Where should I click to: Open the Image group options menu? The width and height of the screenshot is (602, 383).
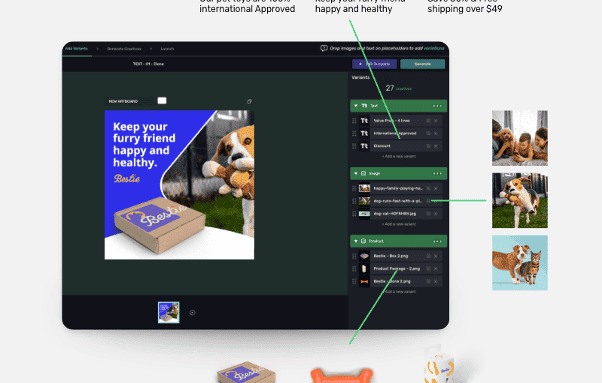(437, 173)
